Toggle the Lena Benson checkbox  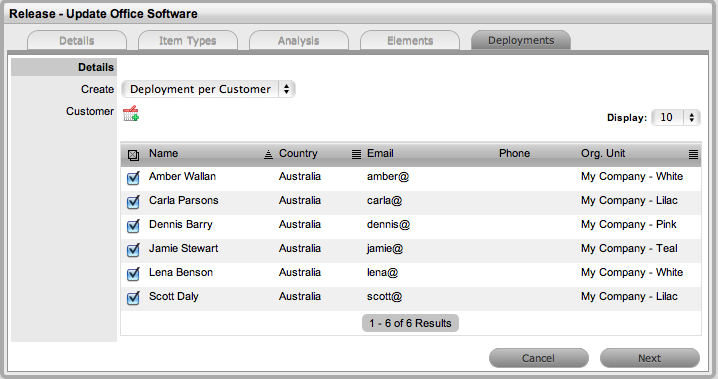[x=133, y=274]
